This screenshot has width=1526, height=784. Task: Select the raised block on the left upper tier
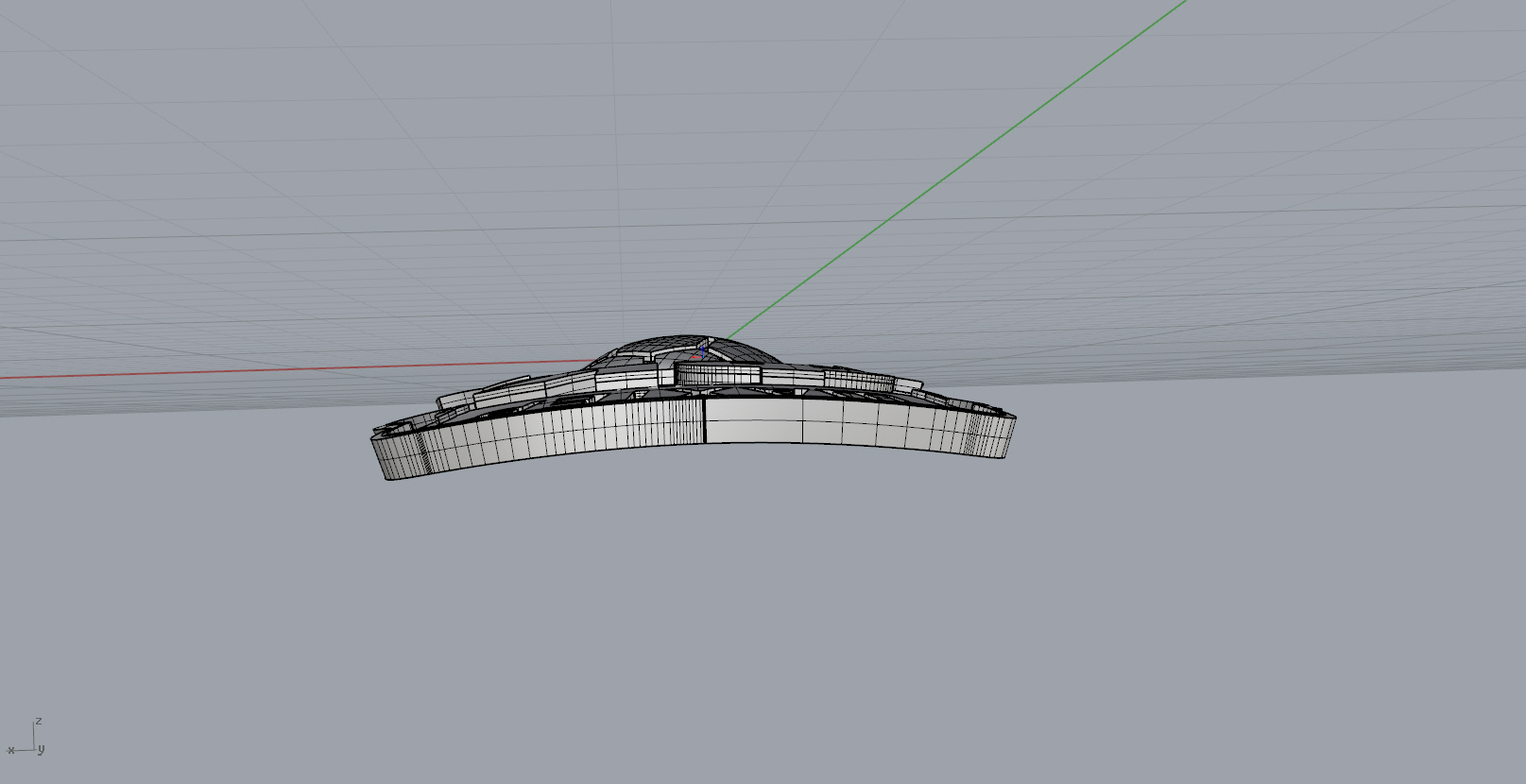click(x=457, y=400)
